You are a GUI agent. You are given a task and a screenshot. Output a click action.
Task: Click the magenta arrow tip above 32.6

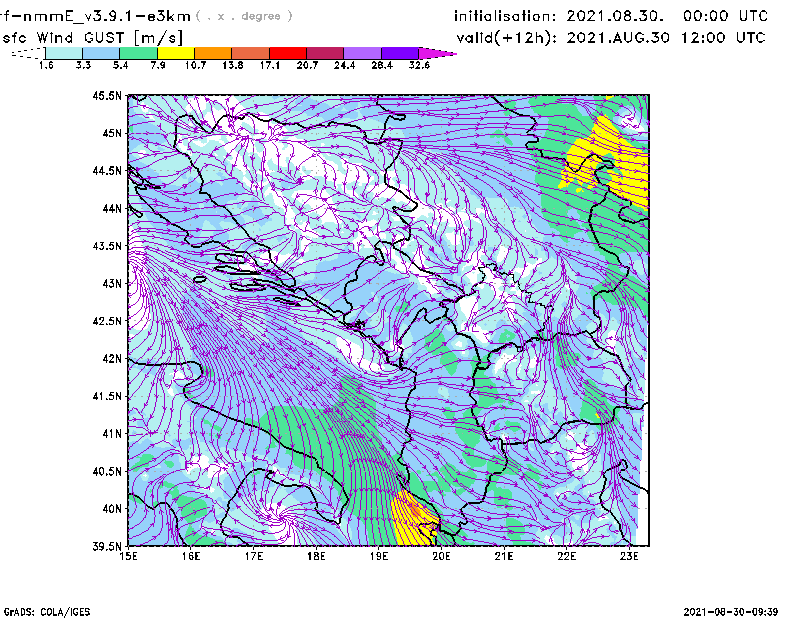pyautogui.click(x=437, y=53)
